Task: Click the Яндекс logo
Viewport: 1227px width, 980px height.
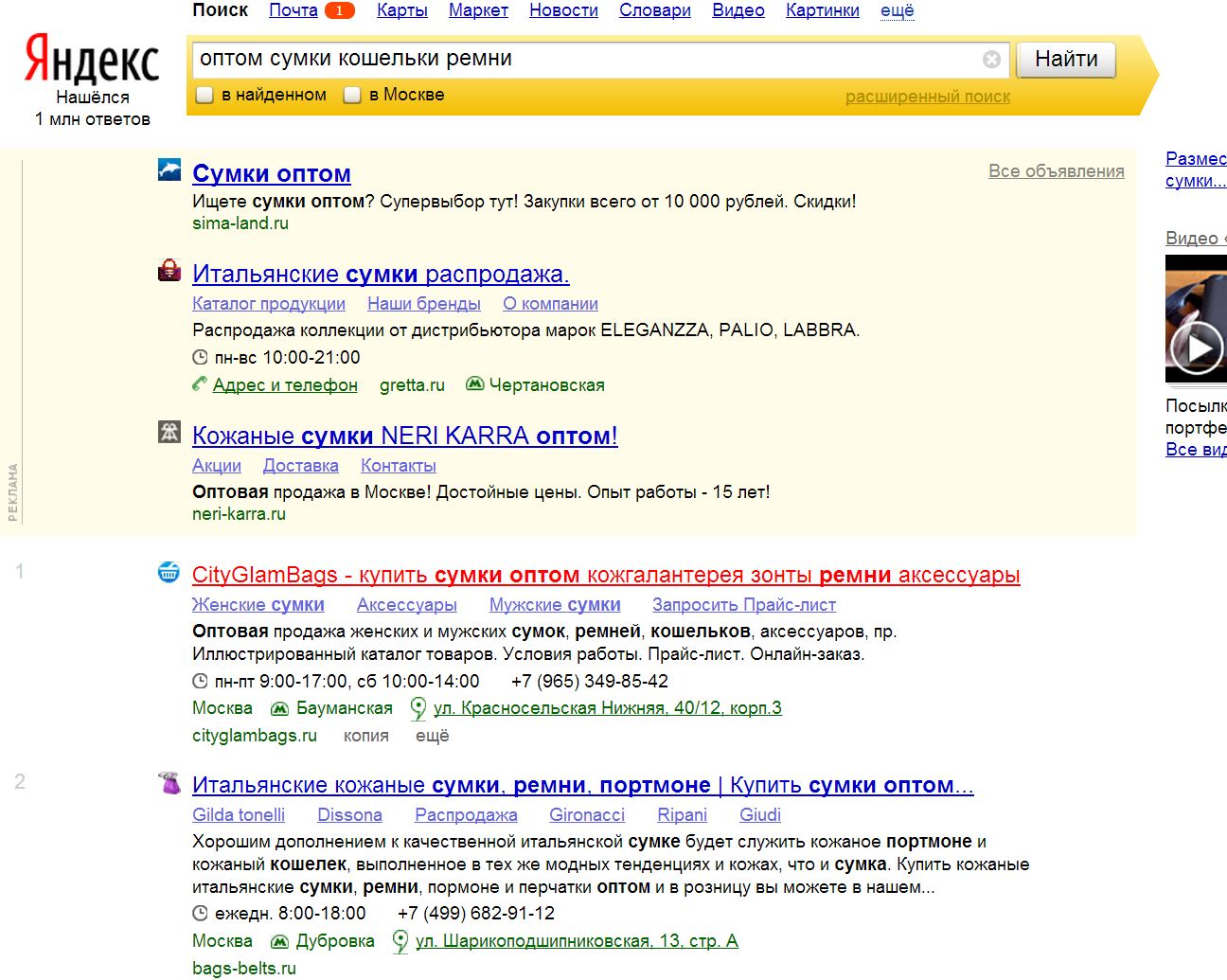Action: click(92, 60)
